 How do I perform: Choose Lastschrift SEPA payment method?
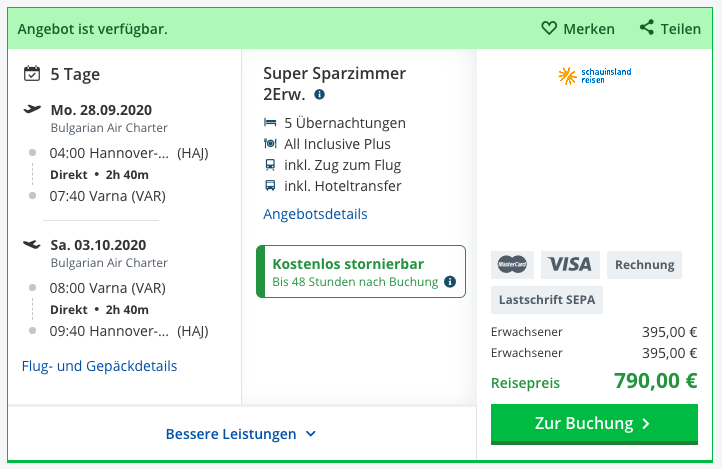tap(547, 300)
